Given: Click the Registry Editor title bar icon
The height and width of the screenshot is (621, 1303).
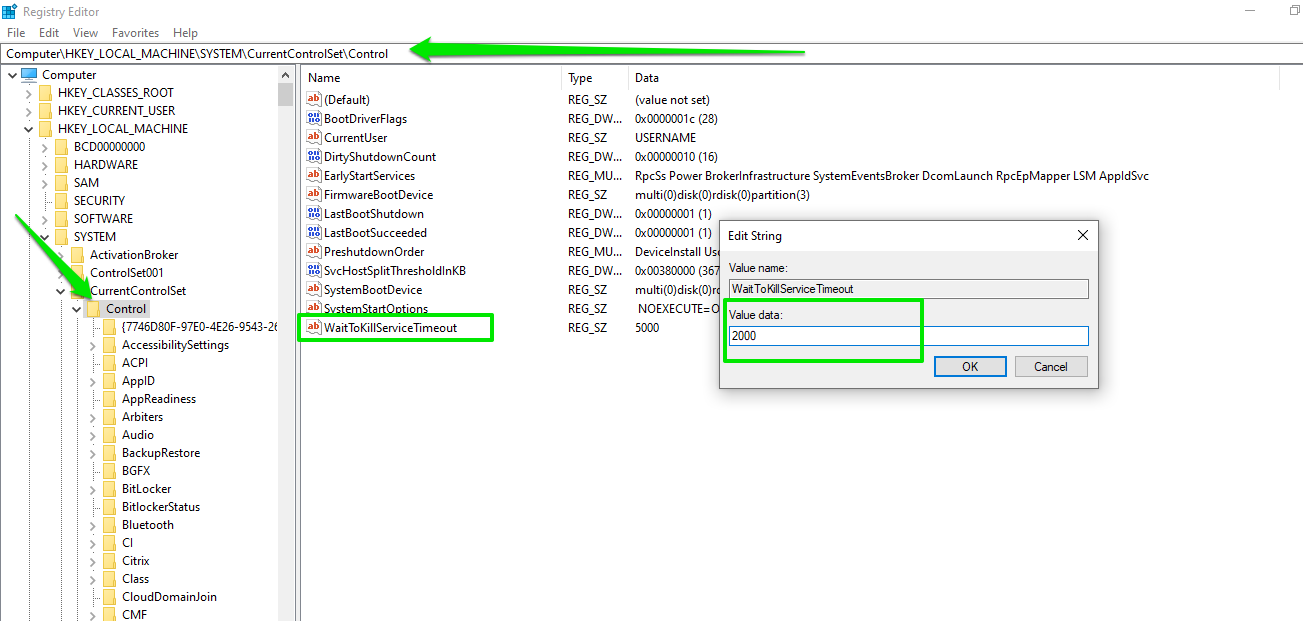Looking at the screenshot, I should click(10, 11).
